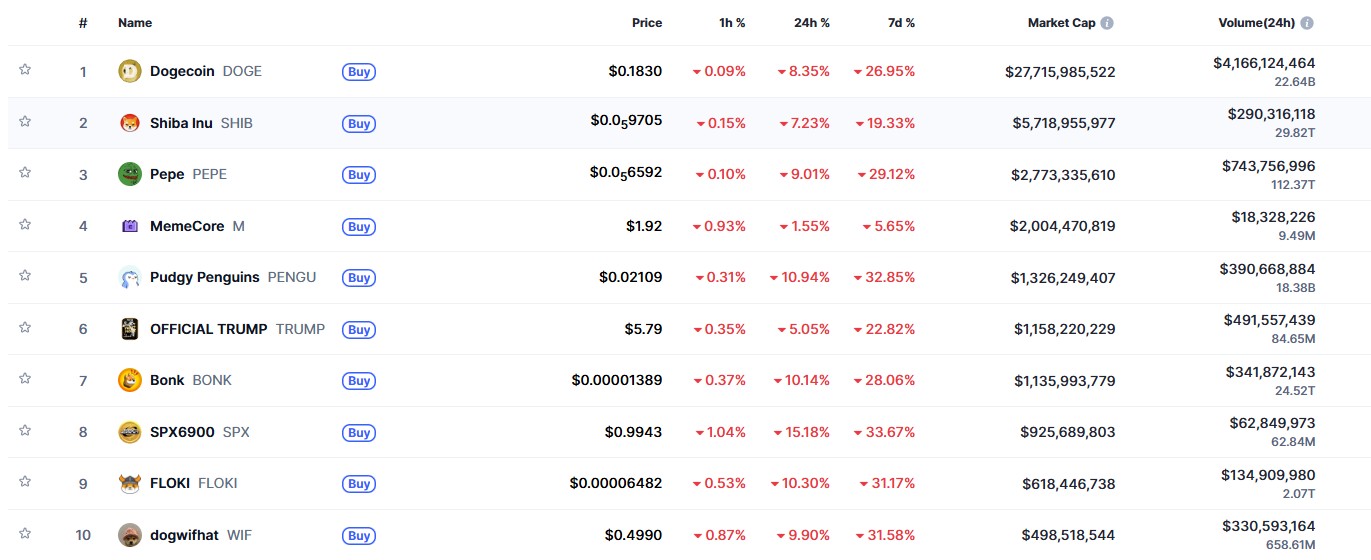Toggle the watchlist star for MemeCore
The image size is (1371, 560).
(x=25, y=225)
